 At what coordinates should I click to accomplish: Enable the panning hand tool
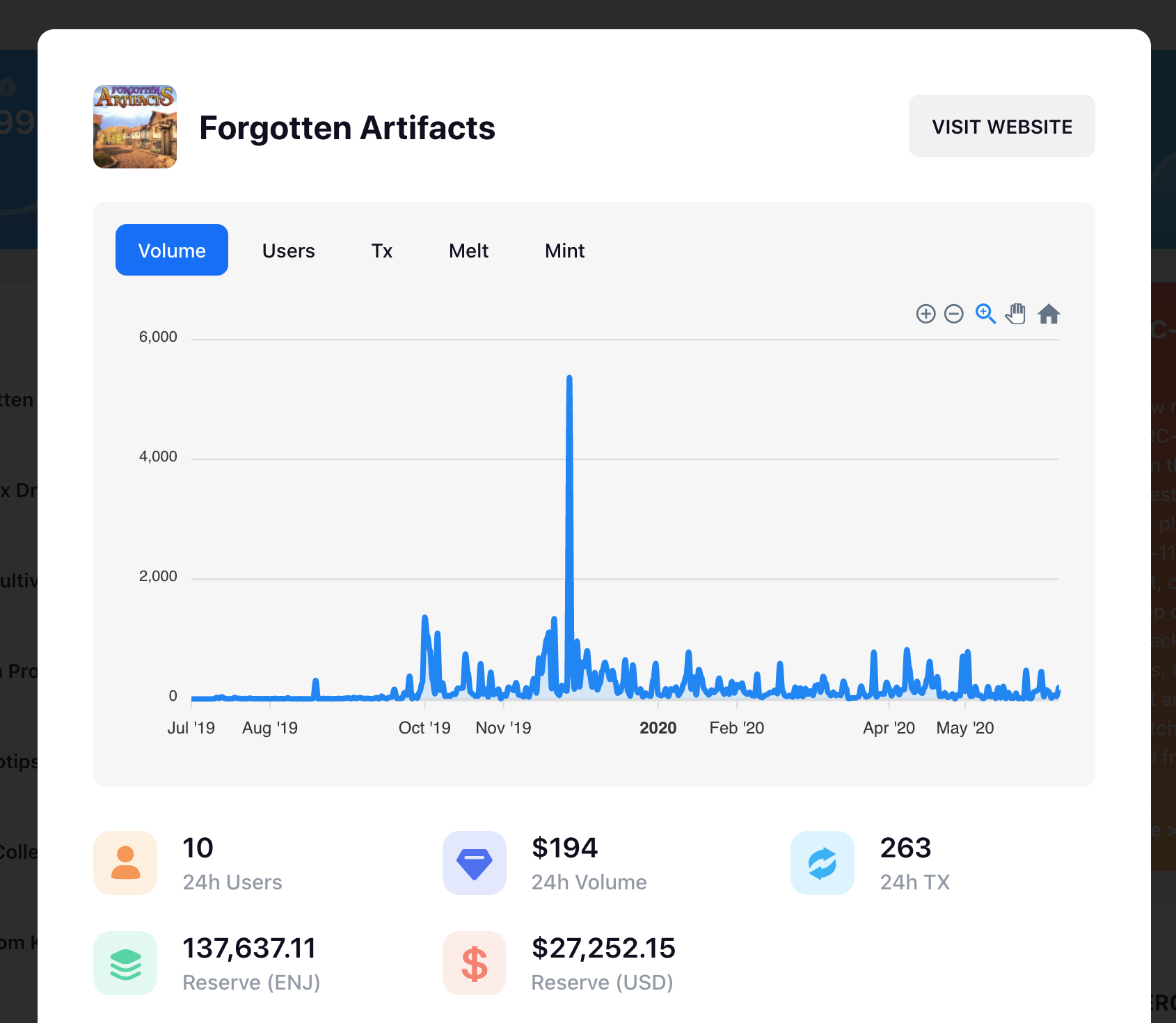pos(1015,314)
